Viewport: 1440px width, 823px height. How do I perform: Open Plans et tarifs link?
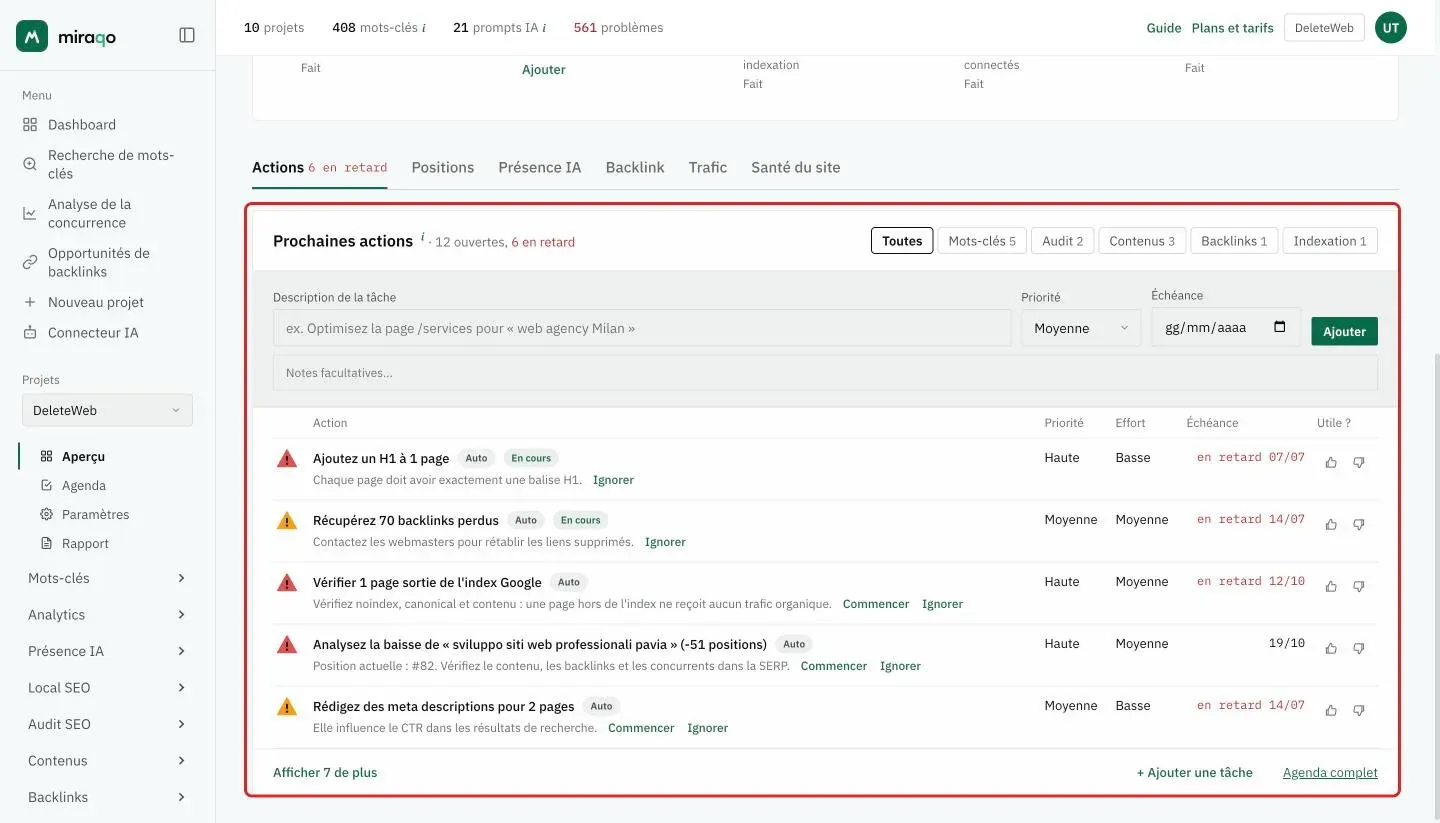1232,28
